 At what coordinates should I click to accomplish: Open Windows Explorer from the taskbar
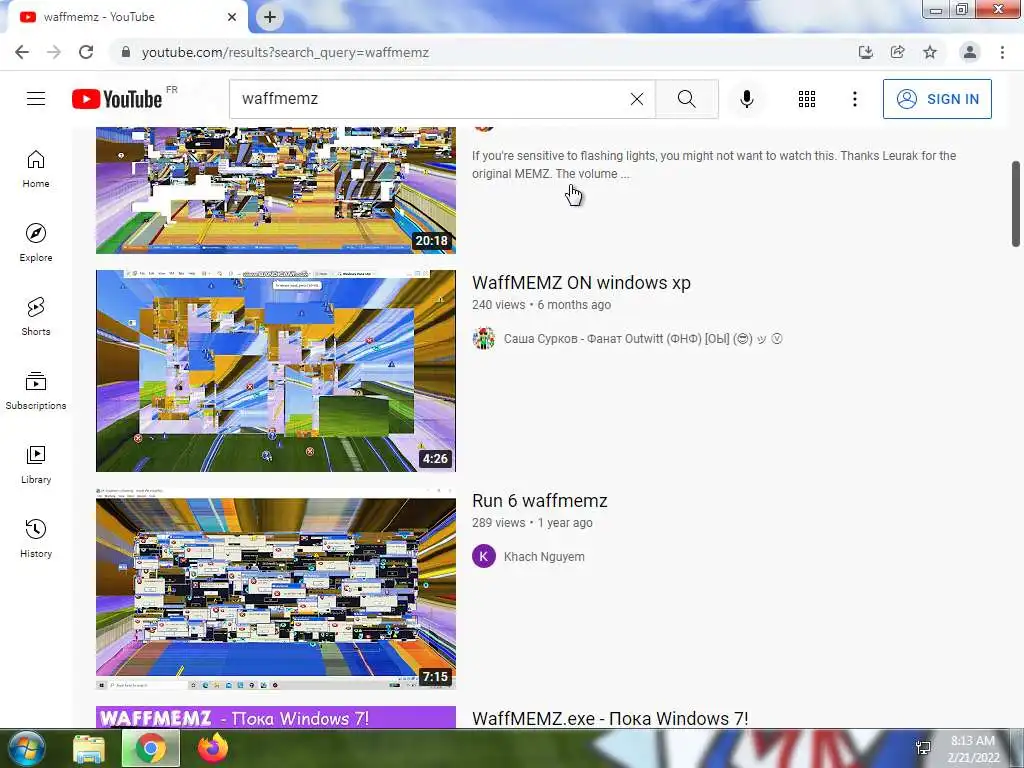[x=89, y=748]
